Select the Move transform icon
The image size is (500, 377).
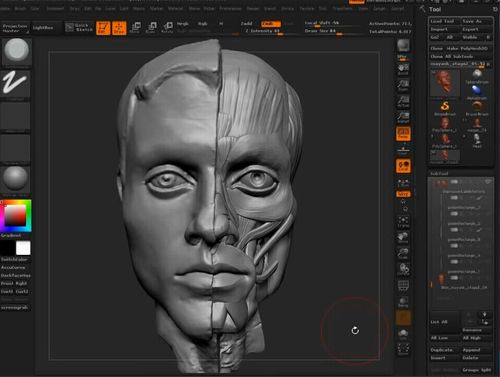click(x=135, y=28)
